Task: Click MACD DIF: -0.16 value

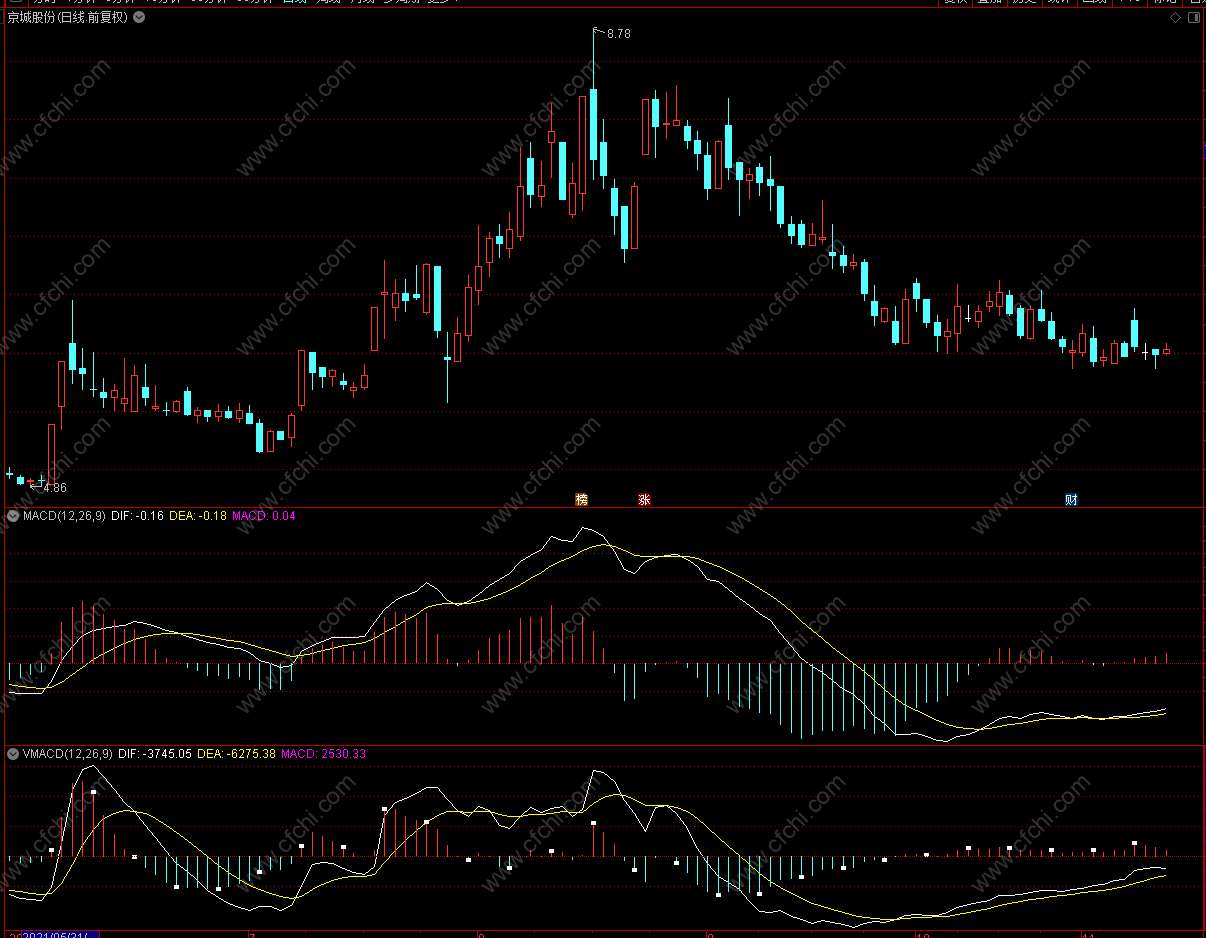Action: click(137, 516)
